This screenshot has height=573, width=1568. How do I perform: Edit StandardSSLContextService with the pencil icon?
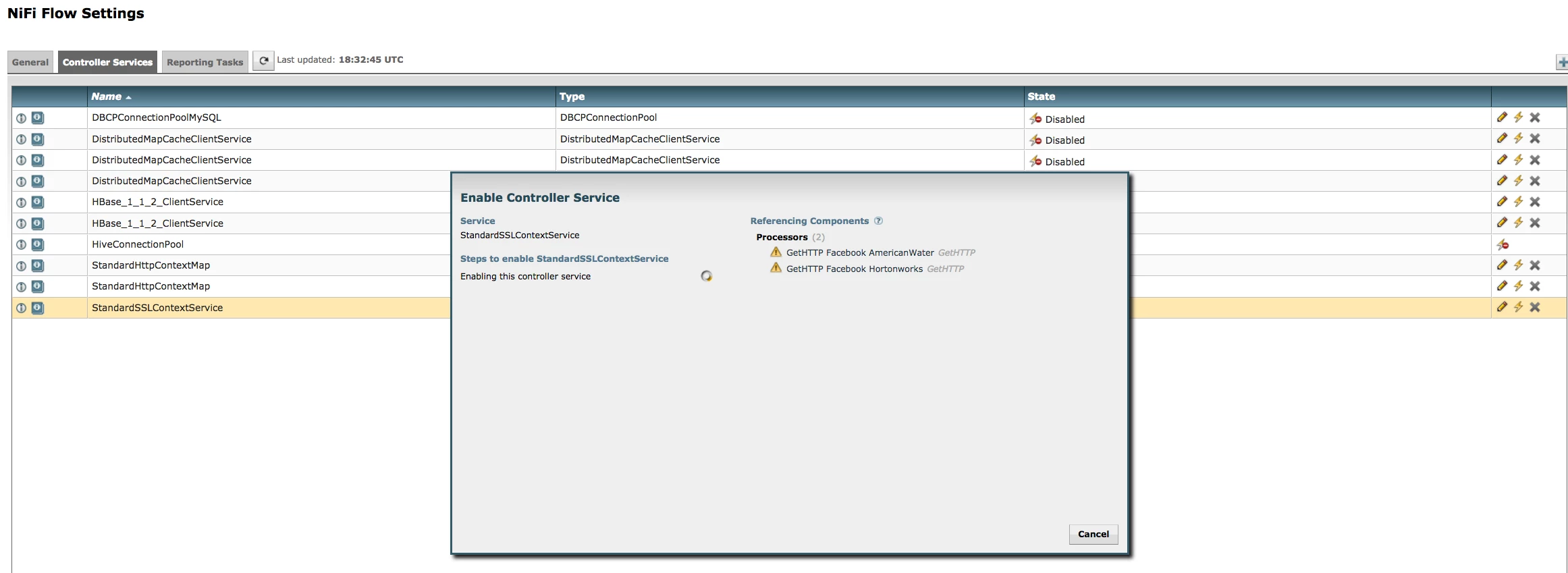[1502, 307]
